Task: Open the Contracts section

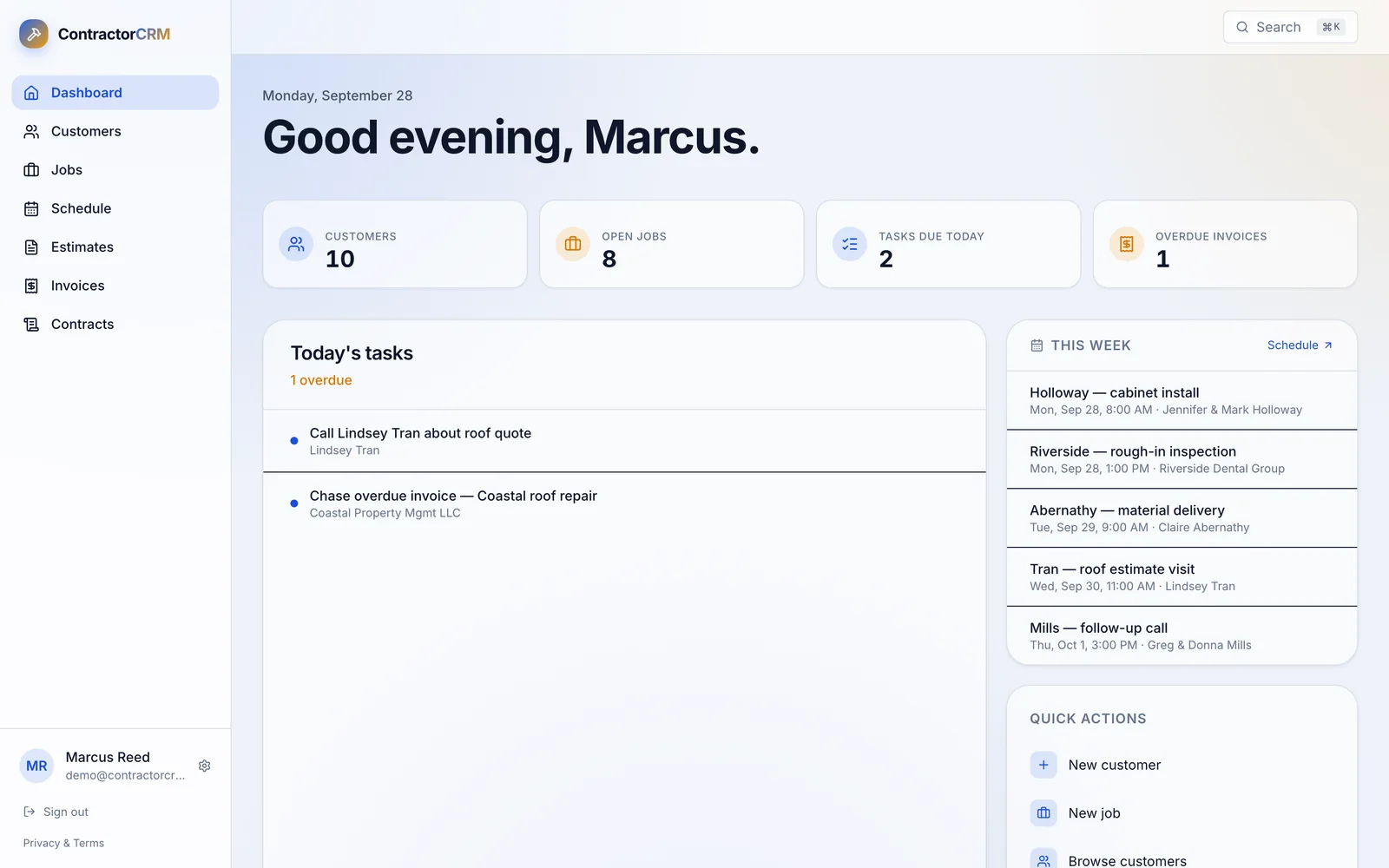Action: click(x=115, y=325)
